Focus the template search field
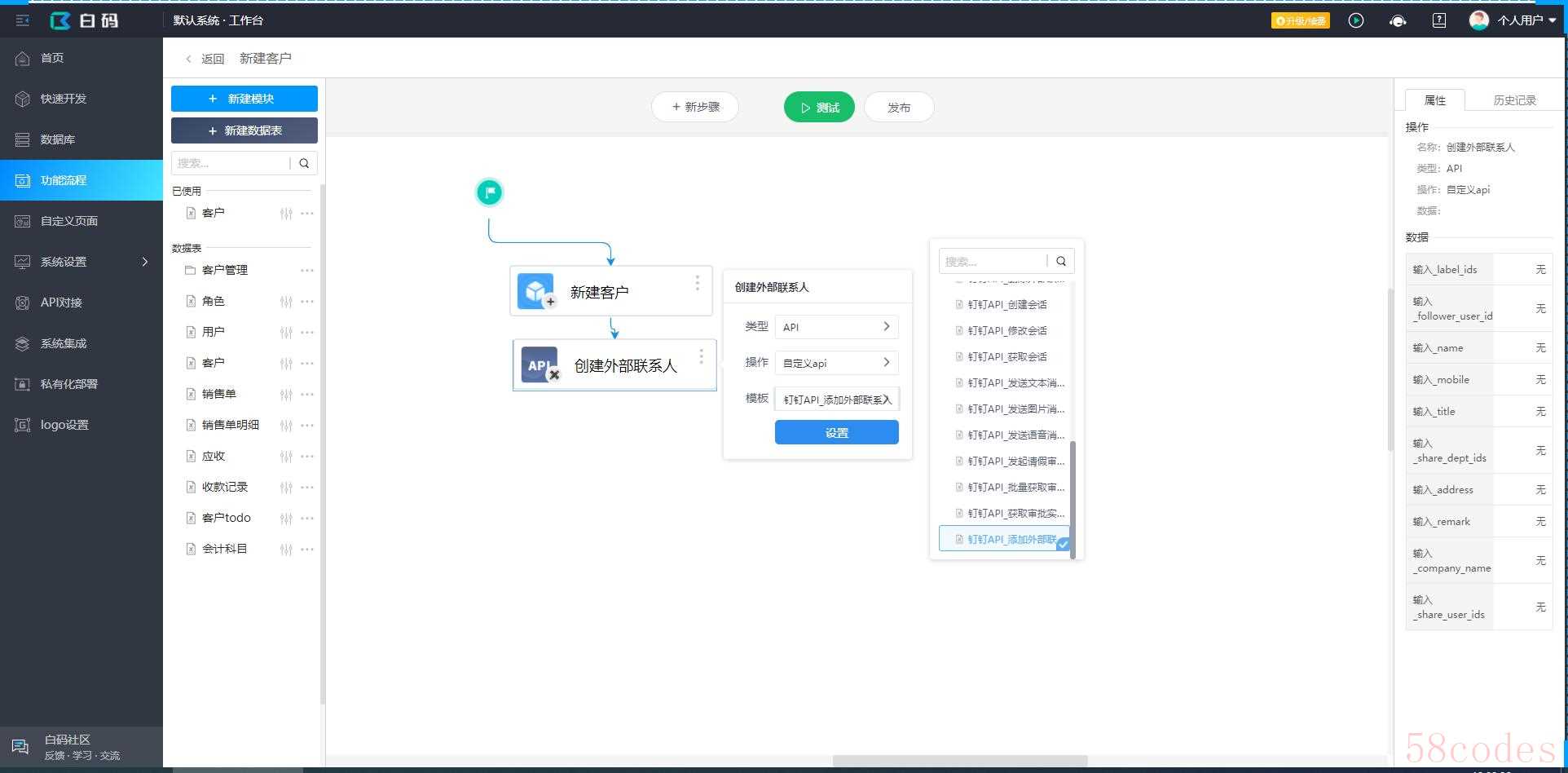Image resolution: width=1568 pixels, height=773 pixels. click(x=993, y=262)
